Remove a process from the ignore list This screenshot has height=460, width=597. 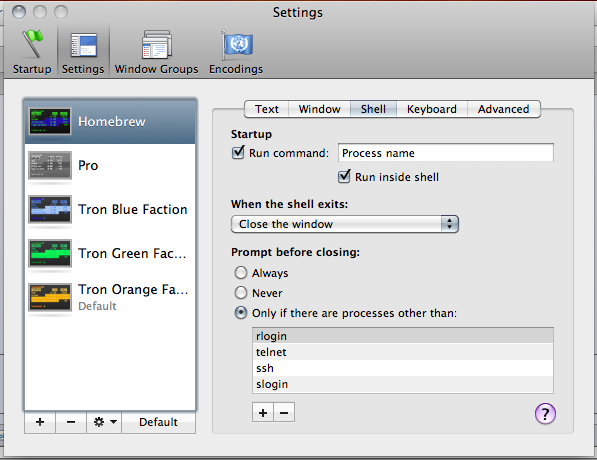284,413
